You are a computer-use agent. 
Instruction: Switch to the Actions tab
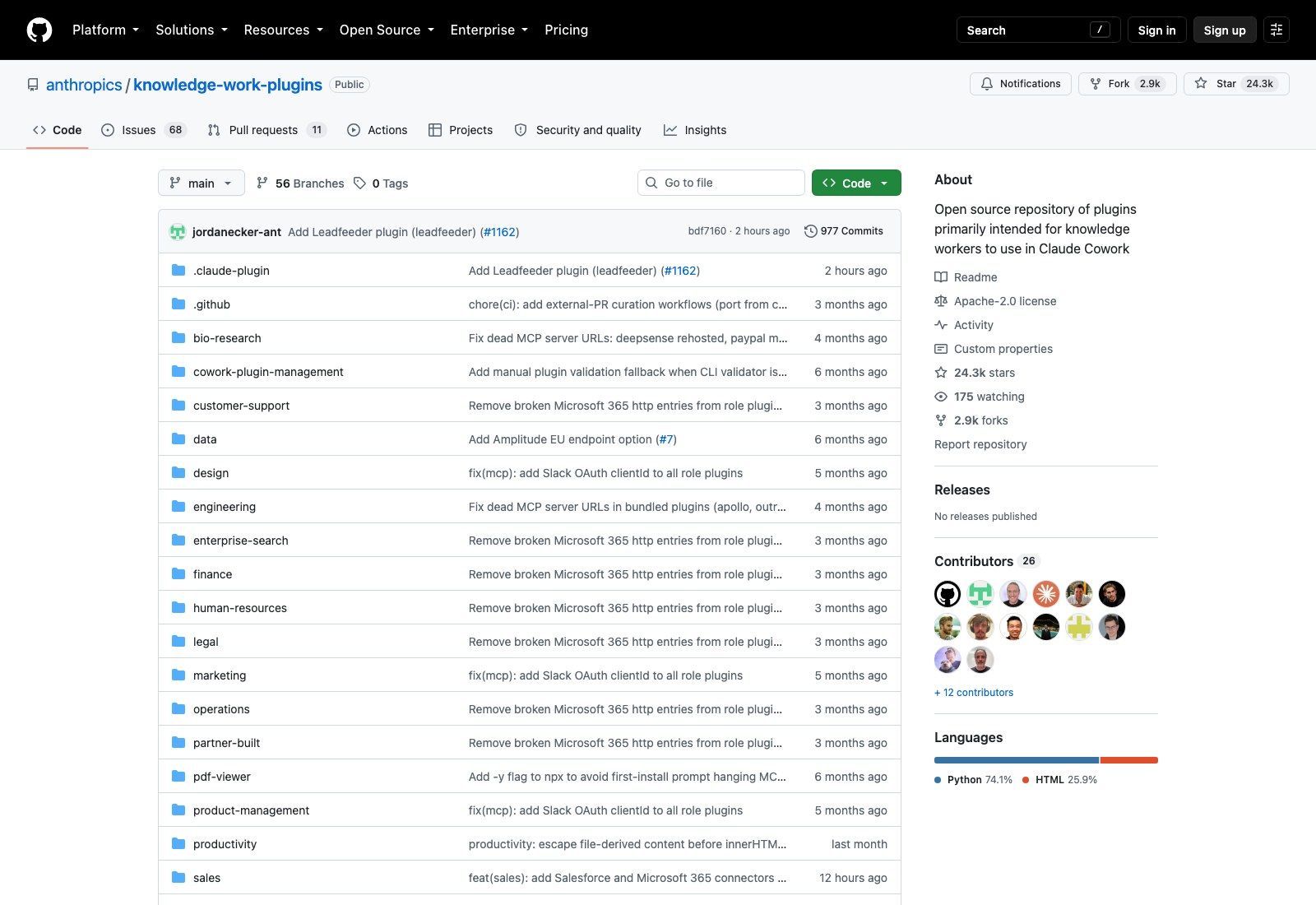coord(378,130)
